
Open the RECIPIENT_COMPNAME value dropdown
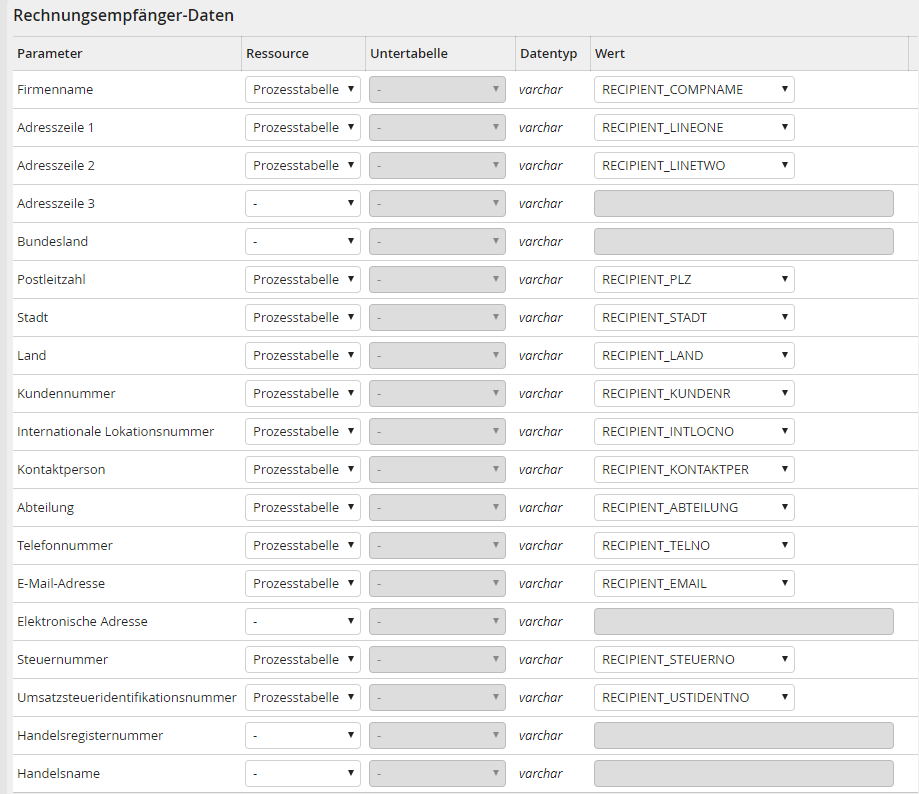pos(694,90)
